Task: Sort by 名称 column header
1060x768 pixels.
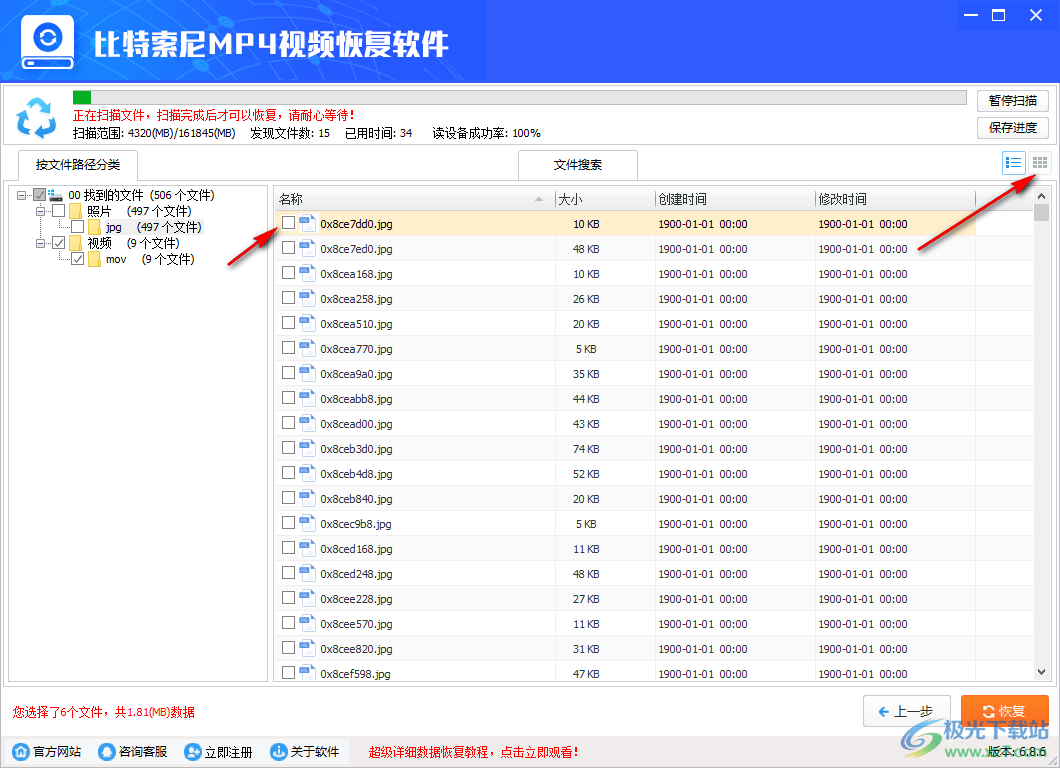Action: pos(414,199)
